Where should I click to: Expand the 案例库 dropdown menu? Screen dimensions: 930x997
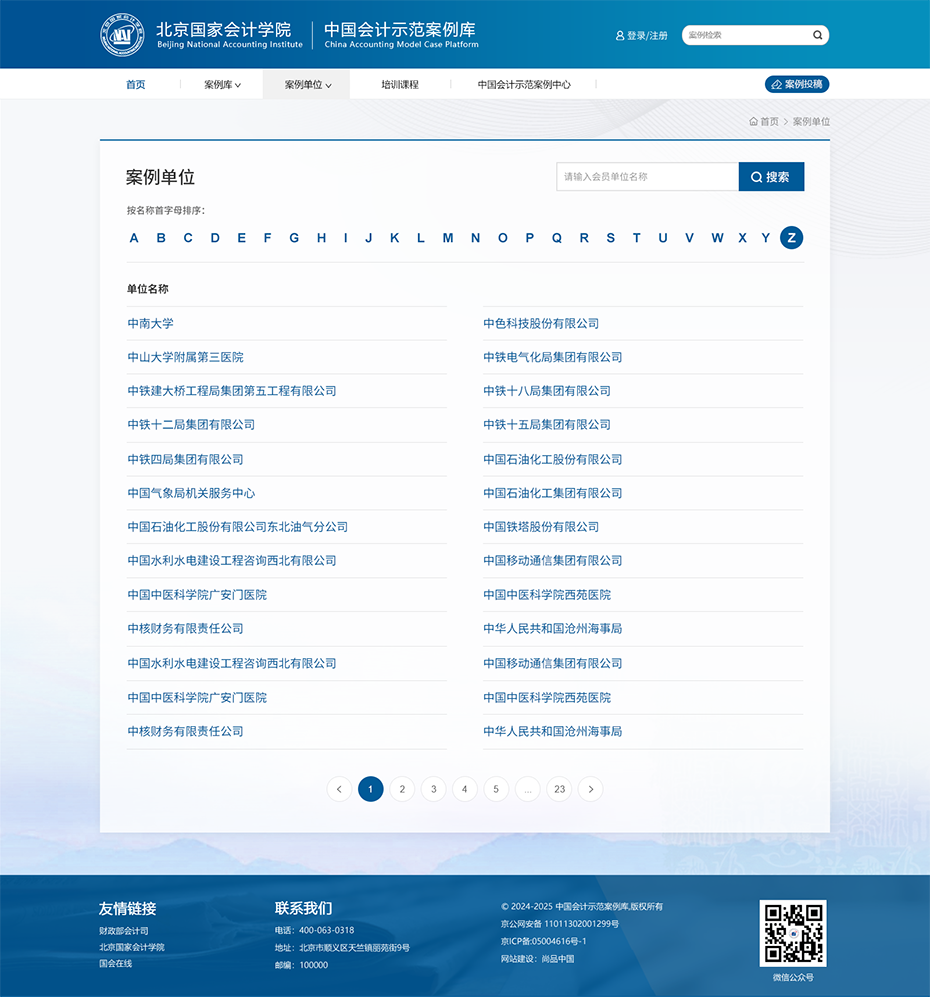pyautogui.click(x=222, y=85)
